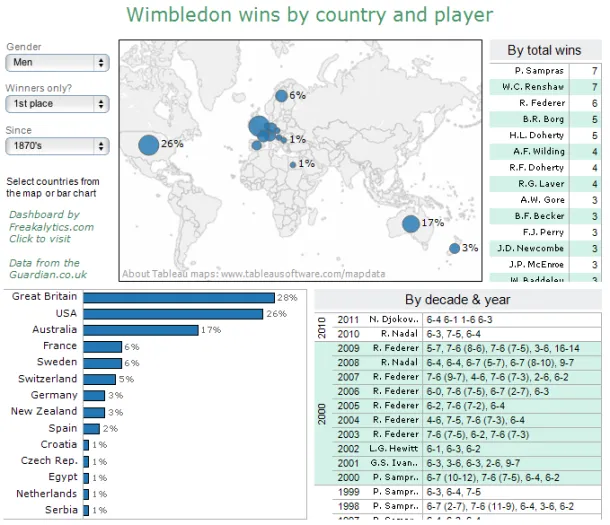Click R.G. Laver in total wins list
Viewport: 610px width, 525px height.
tap(541, 184)
